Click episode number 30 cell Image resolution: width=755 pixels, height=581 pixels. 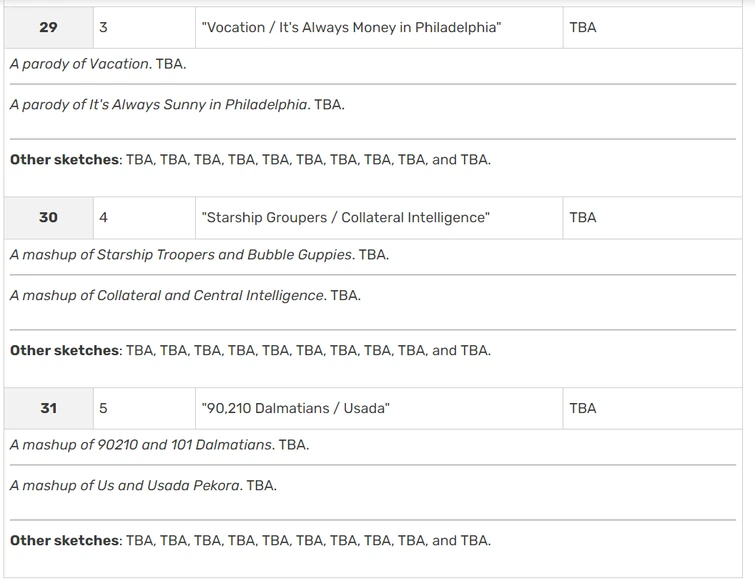click(49, 218)
